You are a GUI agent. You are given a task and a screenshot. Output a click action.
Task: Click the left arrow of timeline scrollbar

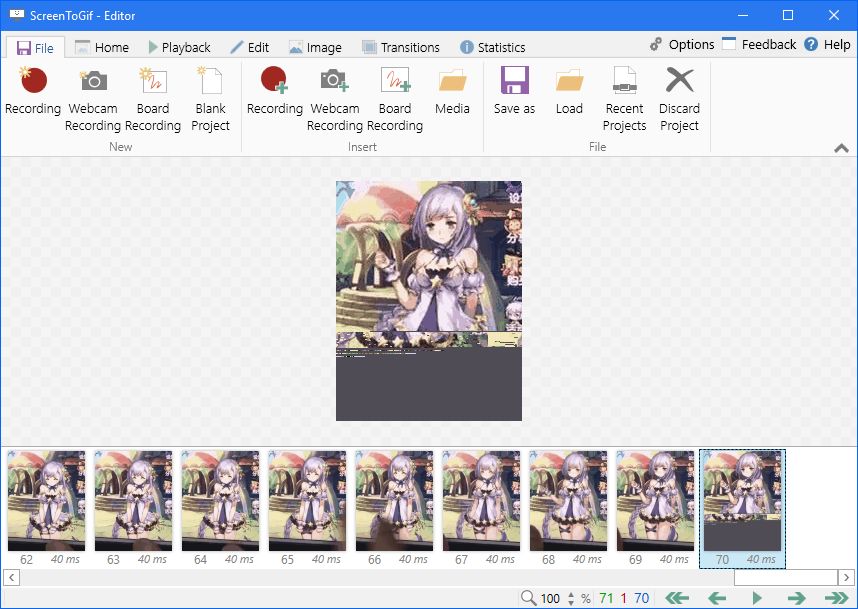11,577
